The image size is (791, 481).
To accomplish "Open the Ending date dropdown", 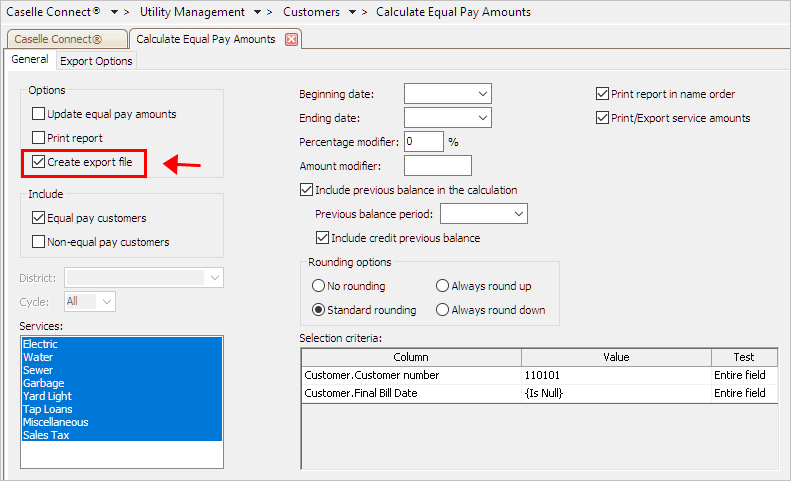I will click(x=483, y=118).
